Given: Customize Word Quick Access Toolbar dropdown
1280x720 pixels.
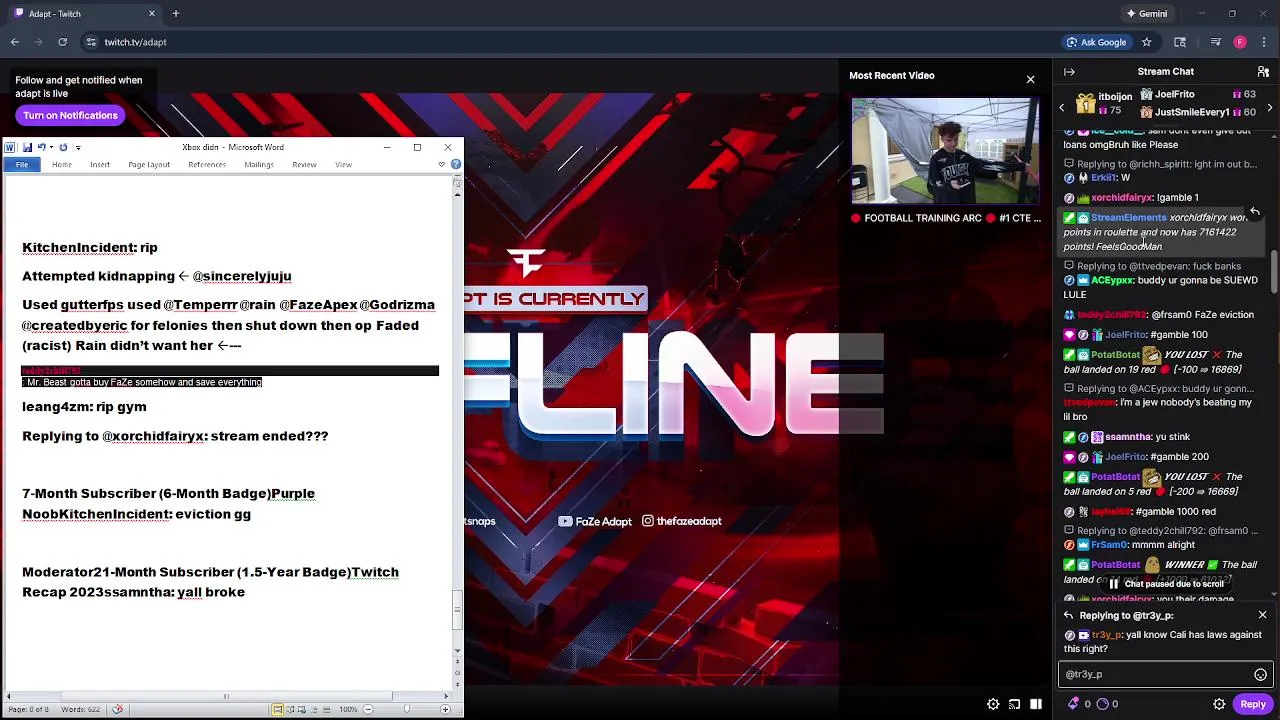Looking at the screenshot, I should [78, 148].
